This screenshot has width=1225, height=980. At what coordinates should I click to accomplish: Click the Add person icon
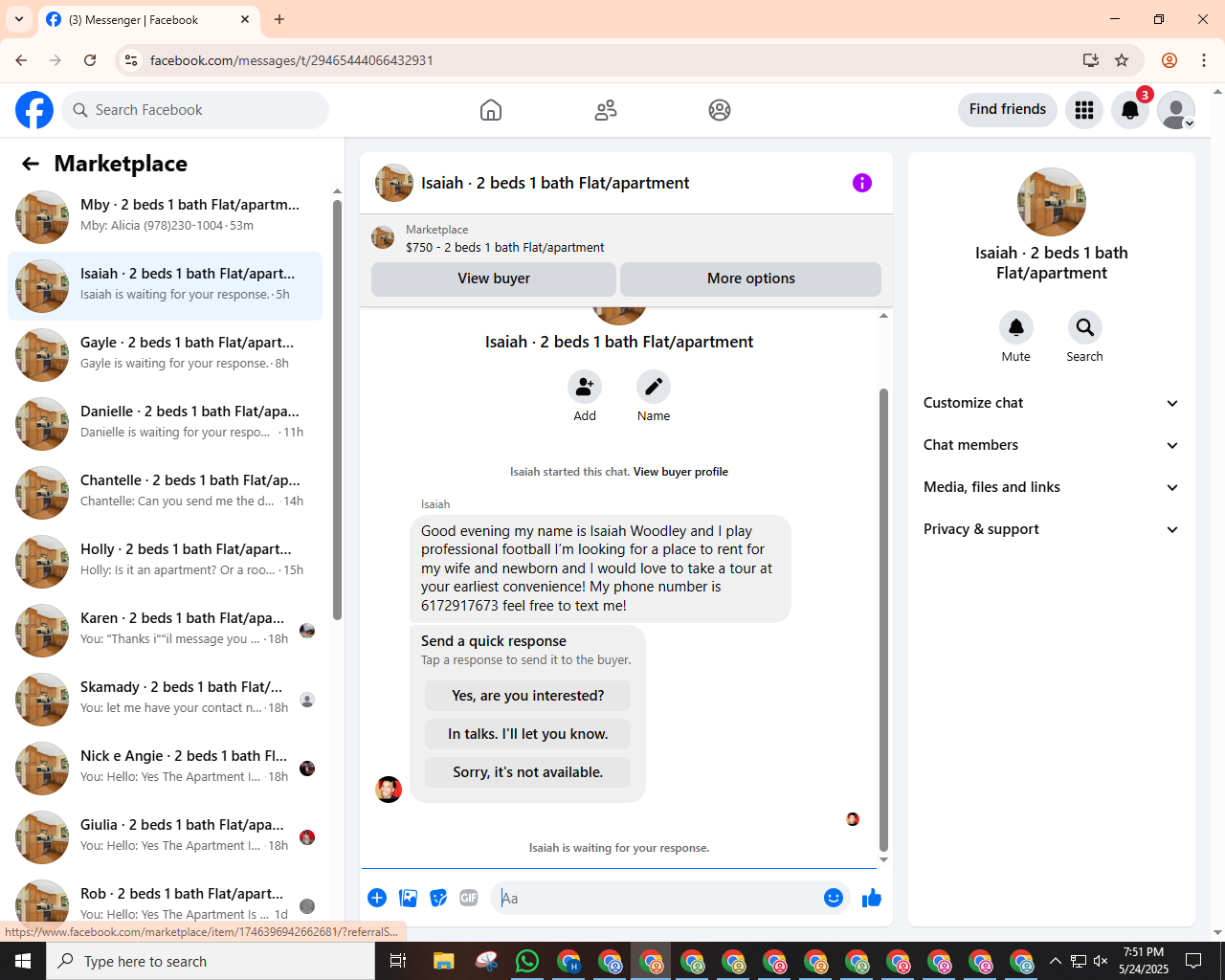585,387
